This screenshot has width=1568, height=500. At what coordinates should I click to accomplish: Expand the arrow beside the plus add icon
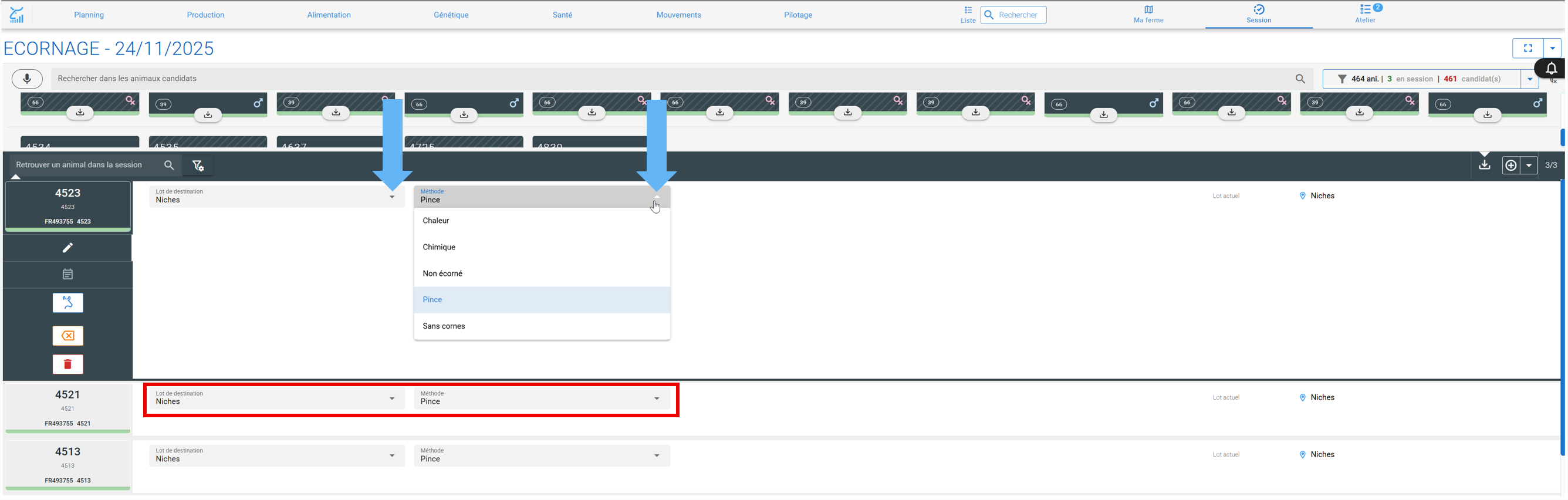click(x=1529, y=165)
